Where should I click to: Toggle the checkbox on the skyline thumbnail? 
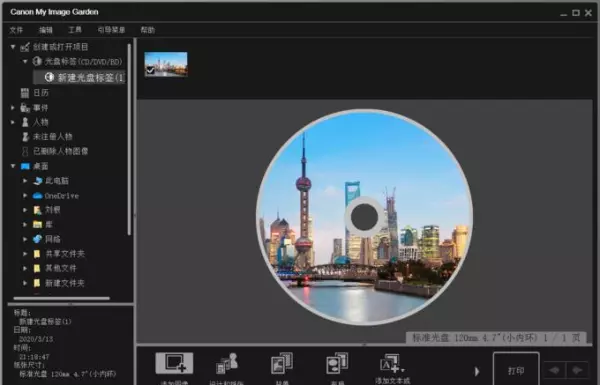click(x=150, y=70)
